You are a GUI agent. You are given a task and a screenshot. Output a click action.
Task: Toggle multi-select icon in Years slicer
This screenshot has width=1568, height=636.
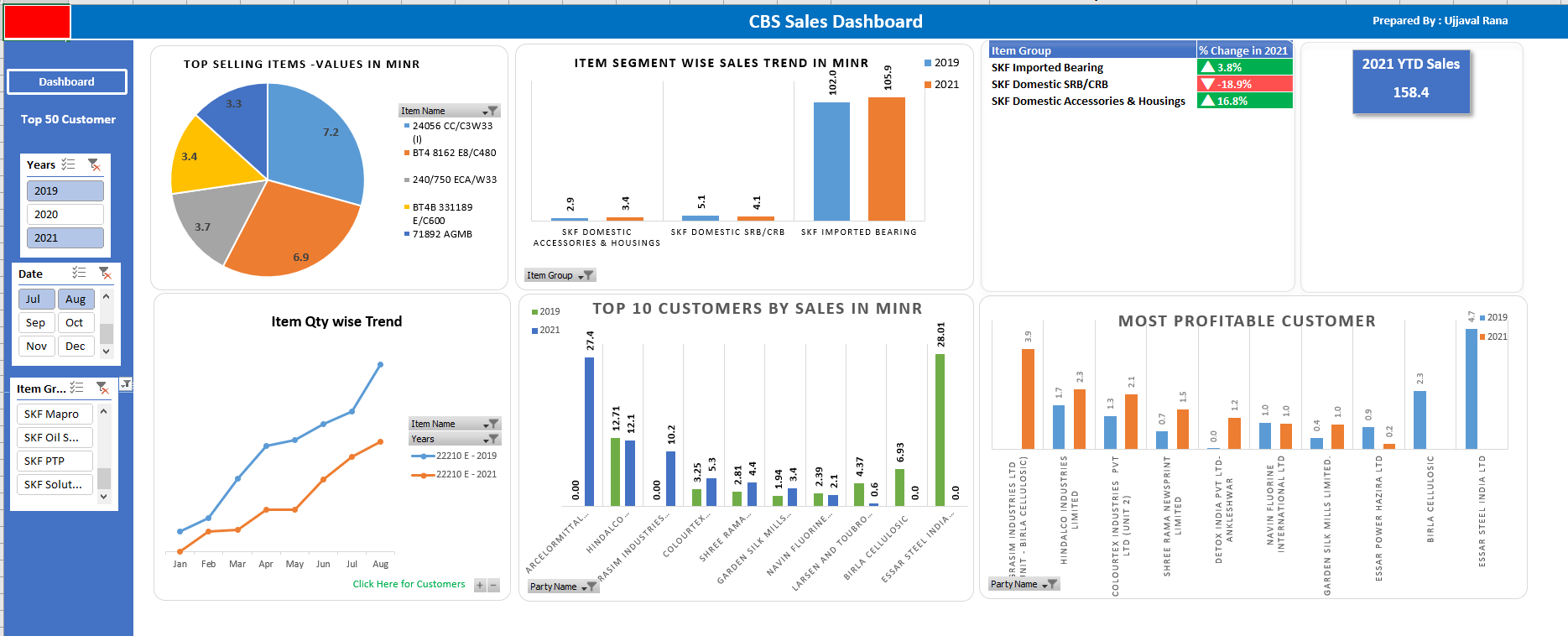pyautogui.click(x=69, y=164)
